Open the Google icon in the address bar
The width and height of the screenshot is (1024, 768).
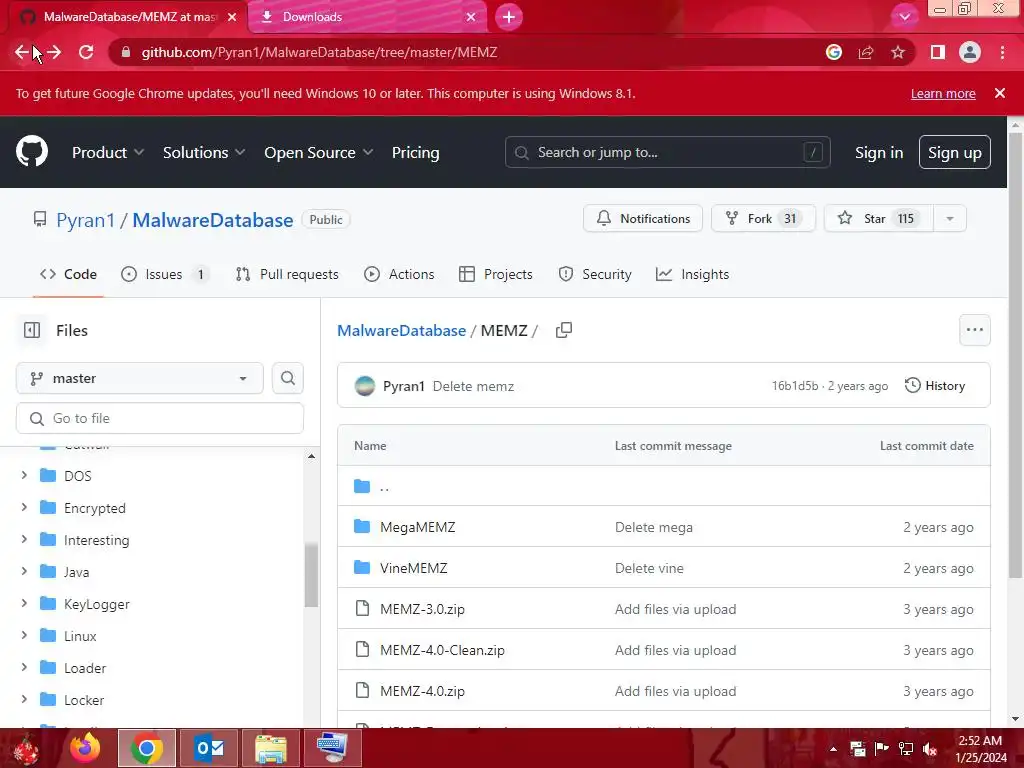coord(834,52)
